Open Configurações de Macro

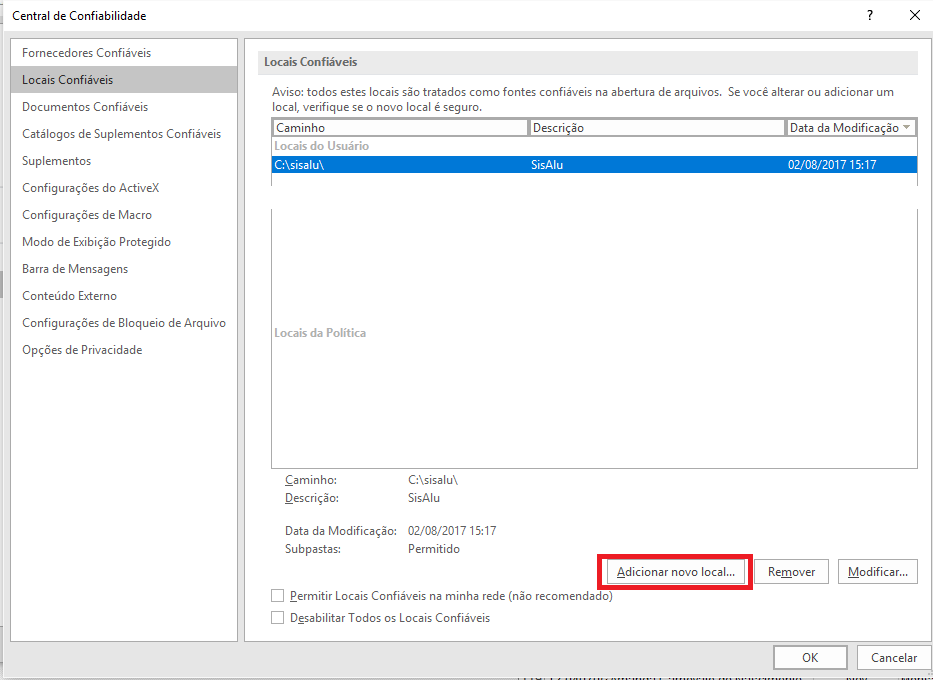coord(124,215)
